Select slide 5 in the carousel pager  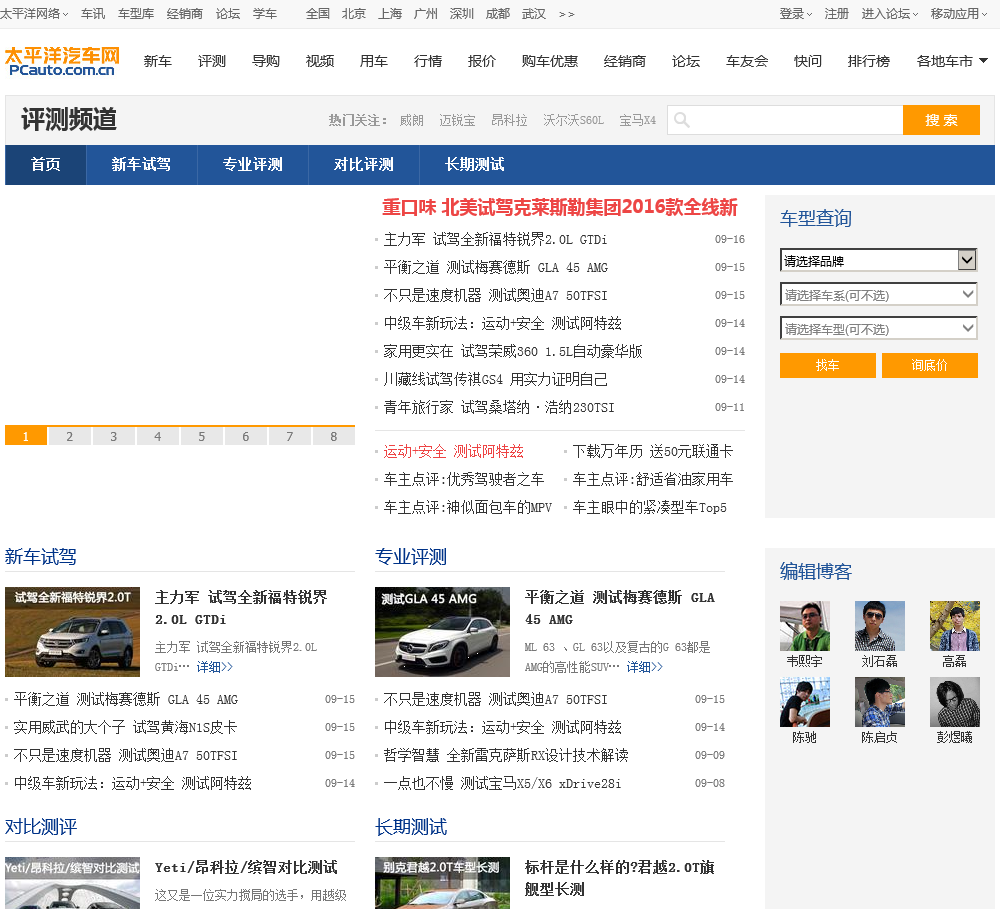[x=202, y=436]
